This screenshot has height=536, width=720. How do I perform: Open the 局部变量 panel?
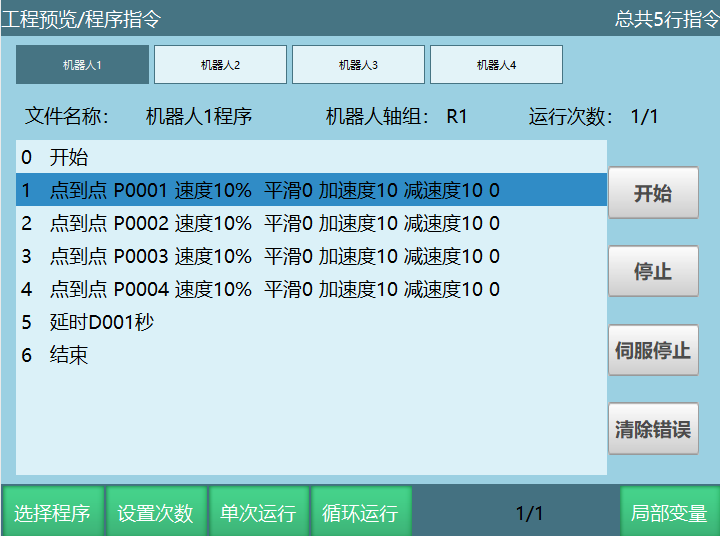(x=669, y=513)
